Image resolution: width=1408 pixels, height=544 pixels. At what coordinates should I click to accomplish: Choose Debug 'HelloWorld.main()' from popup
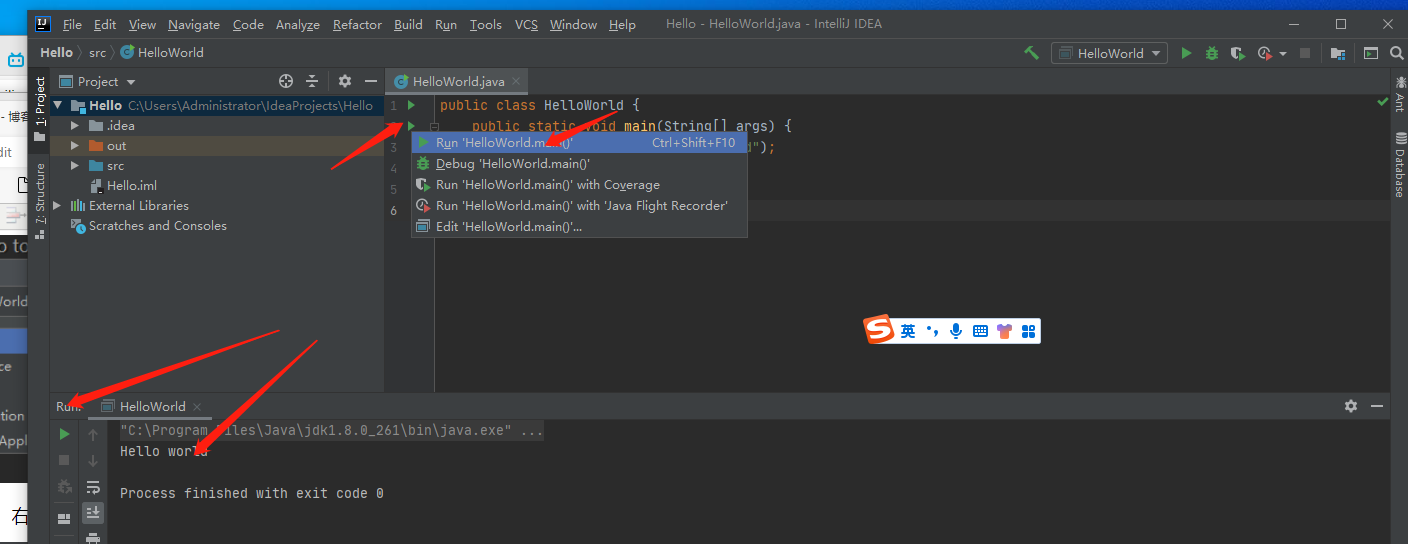pos(579,164)
